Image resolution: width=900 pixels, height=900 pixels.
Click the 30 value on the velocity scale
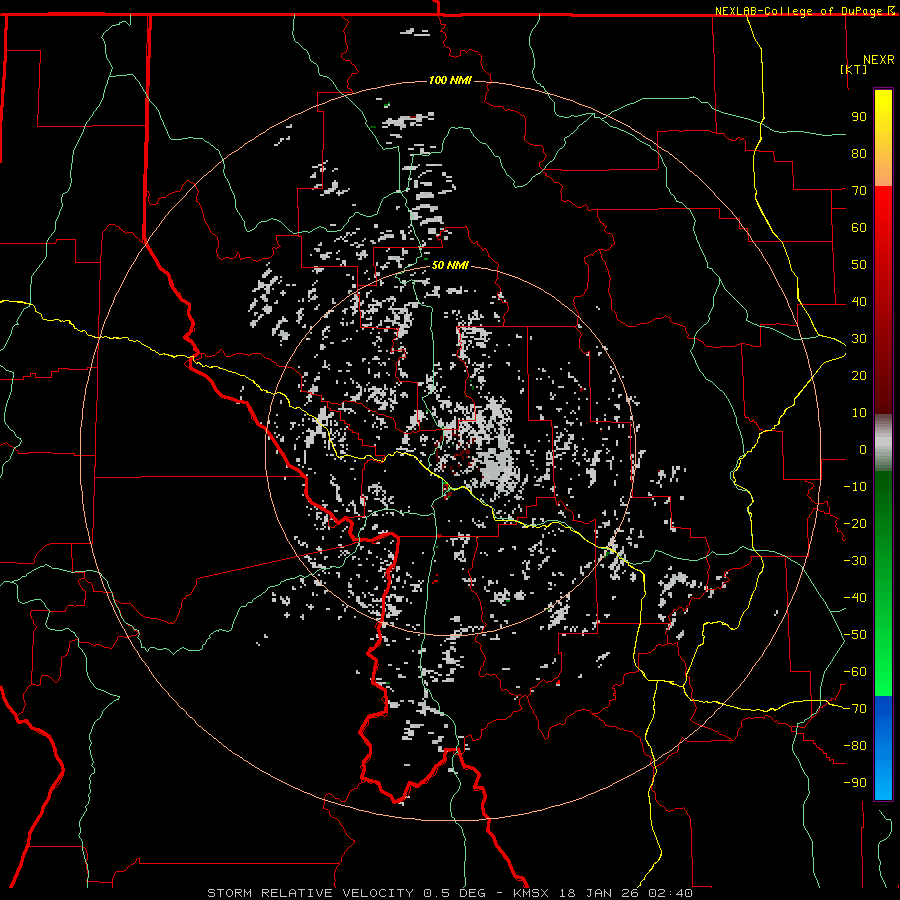coord(859,339)
